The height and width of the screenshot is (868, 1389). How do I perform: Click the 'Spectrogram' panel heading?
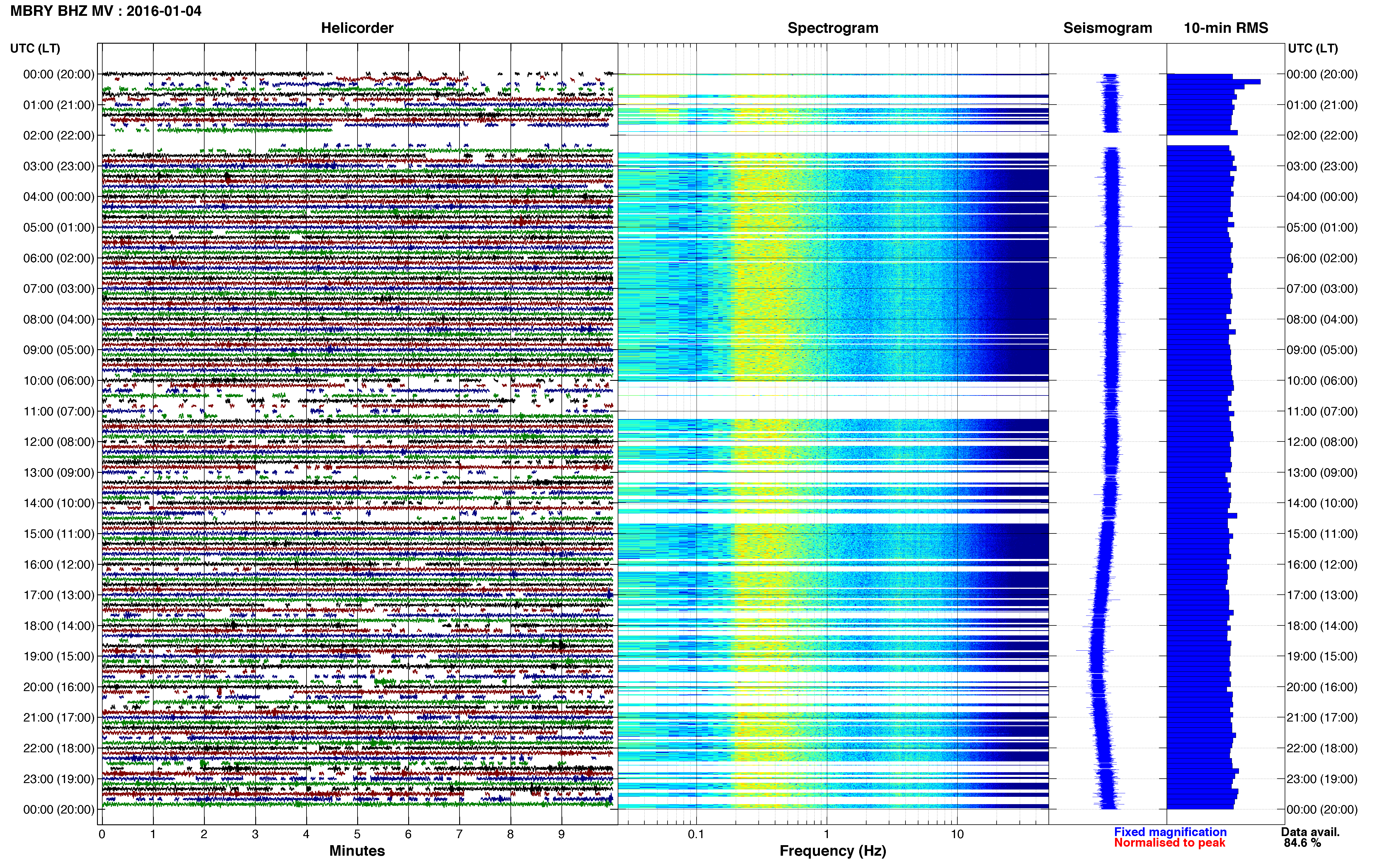833,28
